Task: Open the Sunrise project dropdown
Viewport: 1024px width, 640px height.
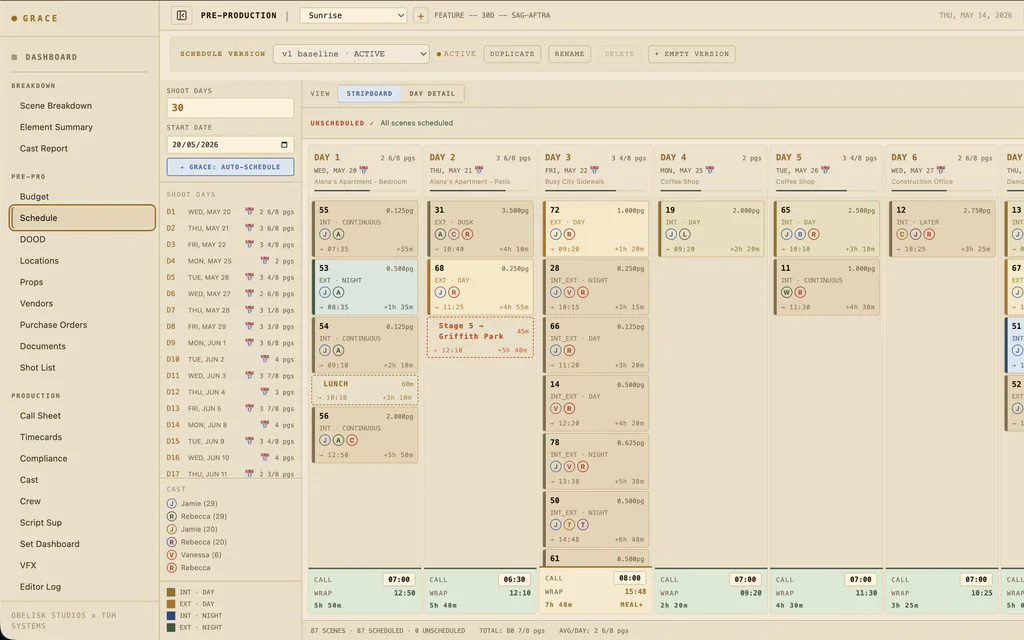Action: 353,15
